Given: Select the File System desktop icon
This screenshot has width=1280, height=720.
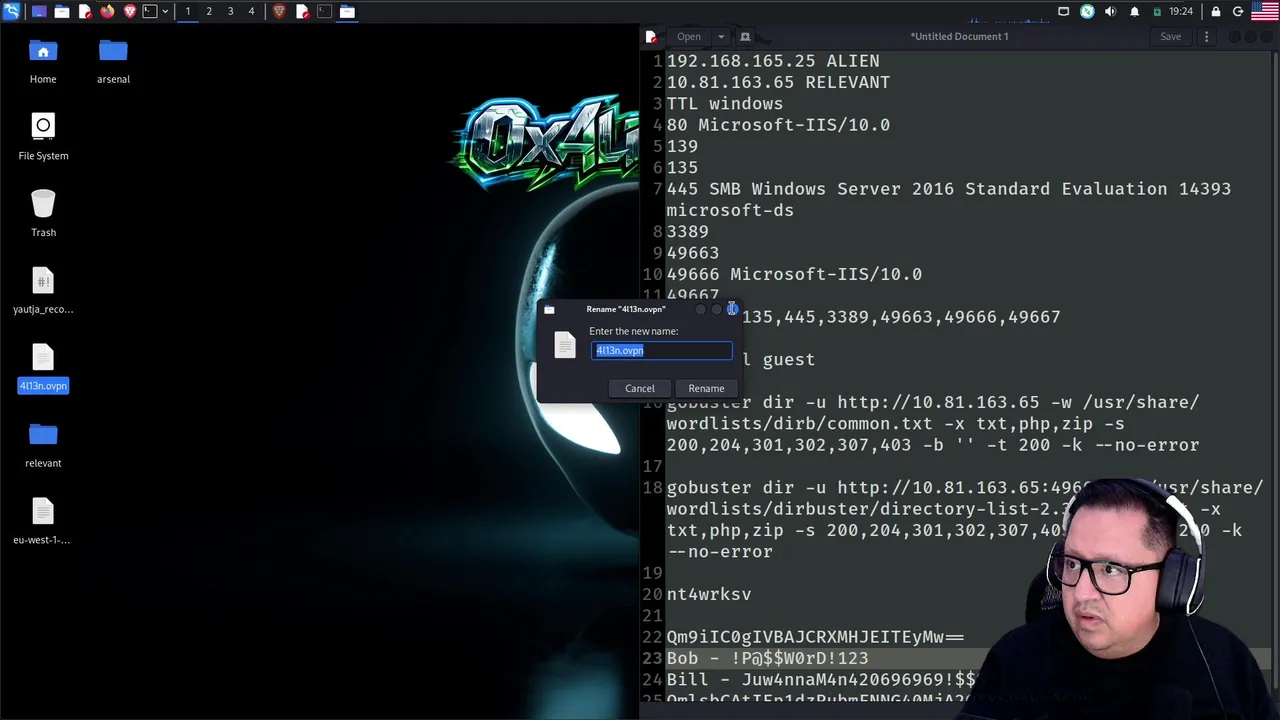Looking at the screenshot, I should [x=43, y=137].
